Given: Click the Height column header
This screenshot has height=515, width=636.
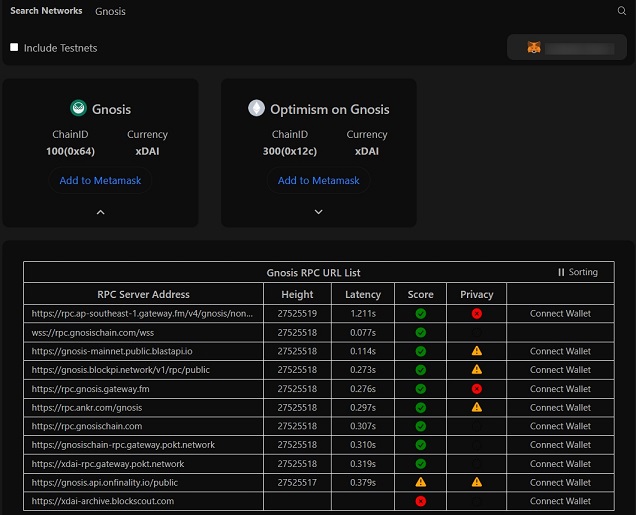Looking at the screenshot, I should [297, 295].
